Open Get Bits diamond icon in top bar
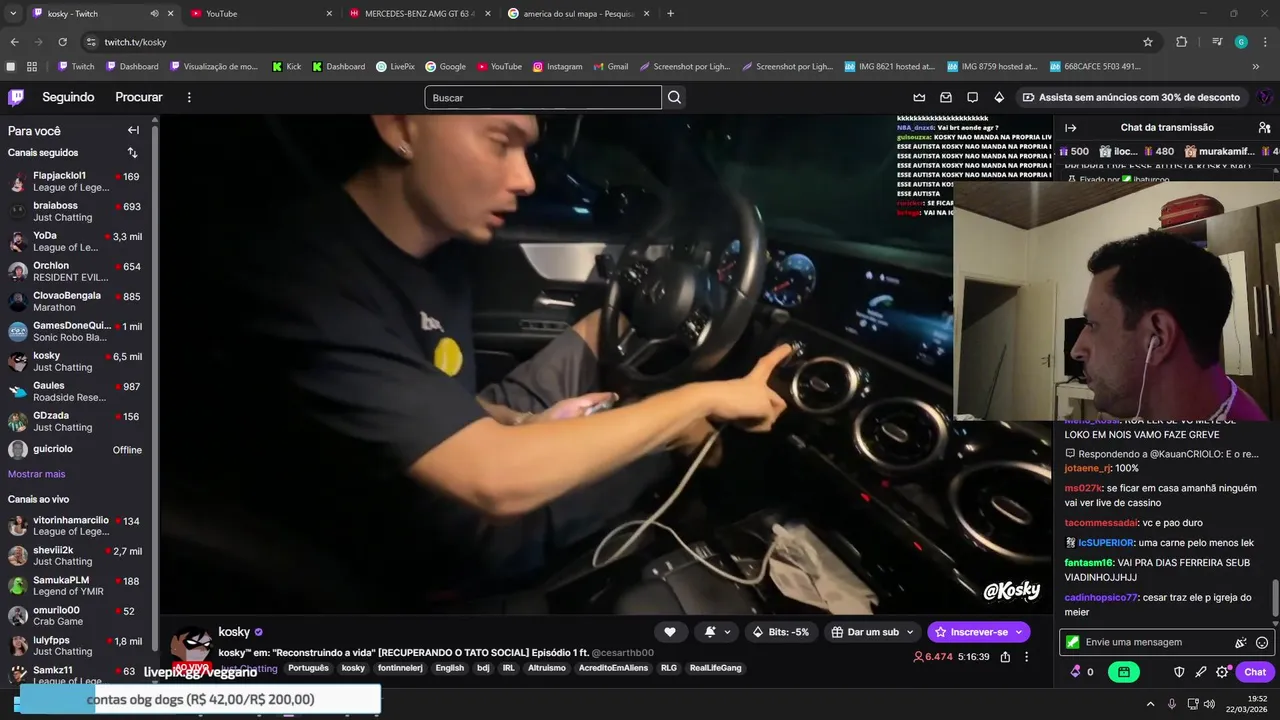Viewport: 1280px width, 720px height. pos(999,97)
